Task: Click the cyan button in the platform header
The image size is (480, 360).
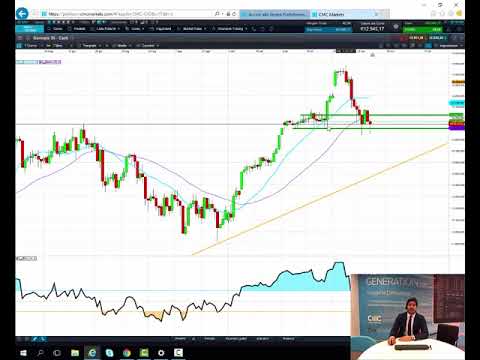Action: click(29, 29)
